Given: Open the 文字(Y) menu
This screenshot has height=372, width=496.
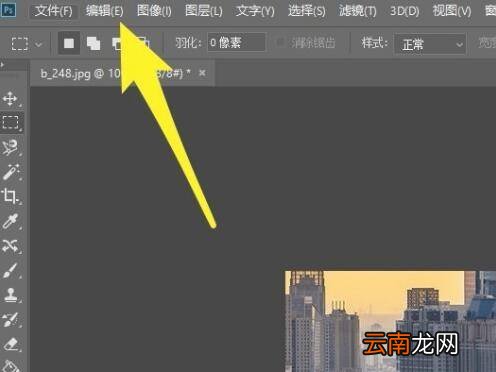Looking at the screenshot, I should (x=255, y=11).
